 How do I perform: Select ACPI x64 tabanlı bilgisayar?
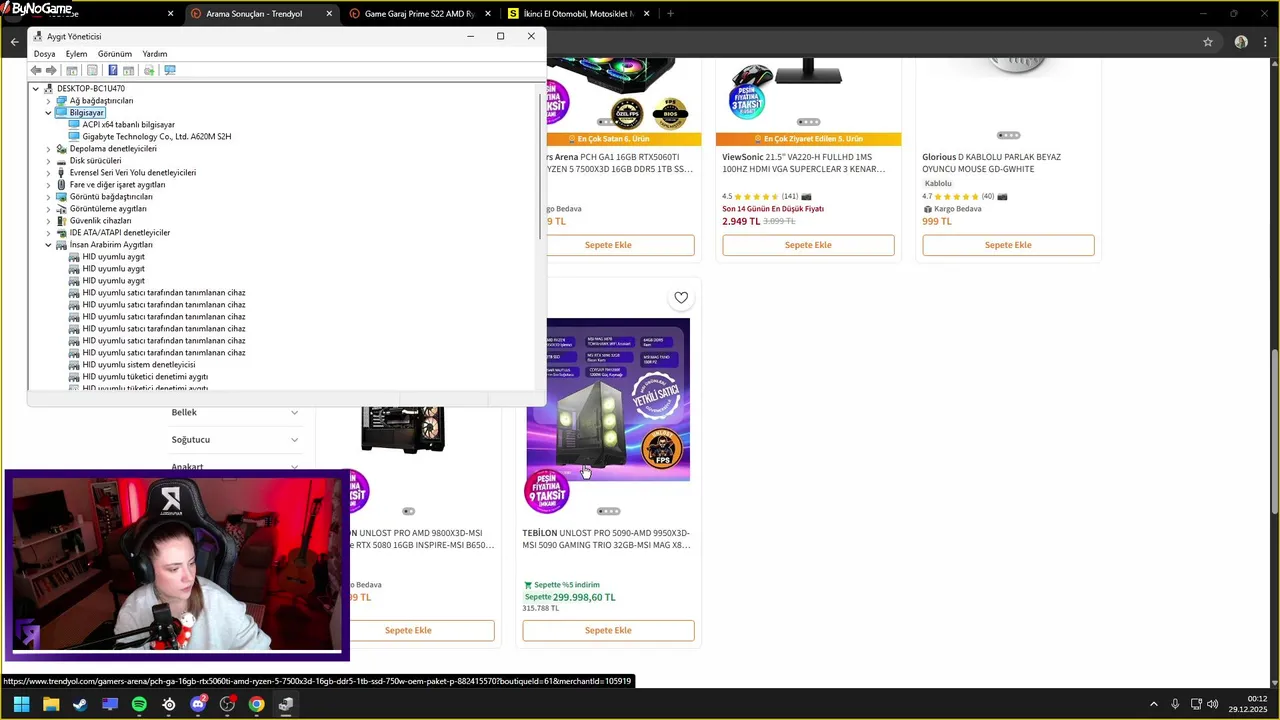click(128, 124)
